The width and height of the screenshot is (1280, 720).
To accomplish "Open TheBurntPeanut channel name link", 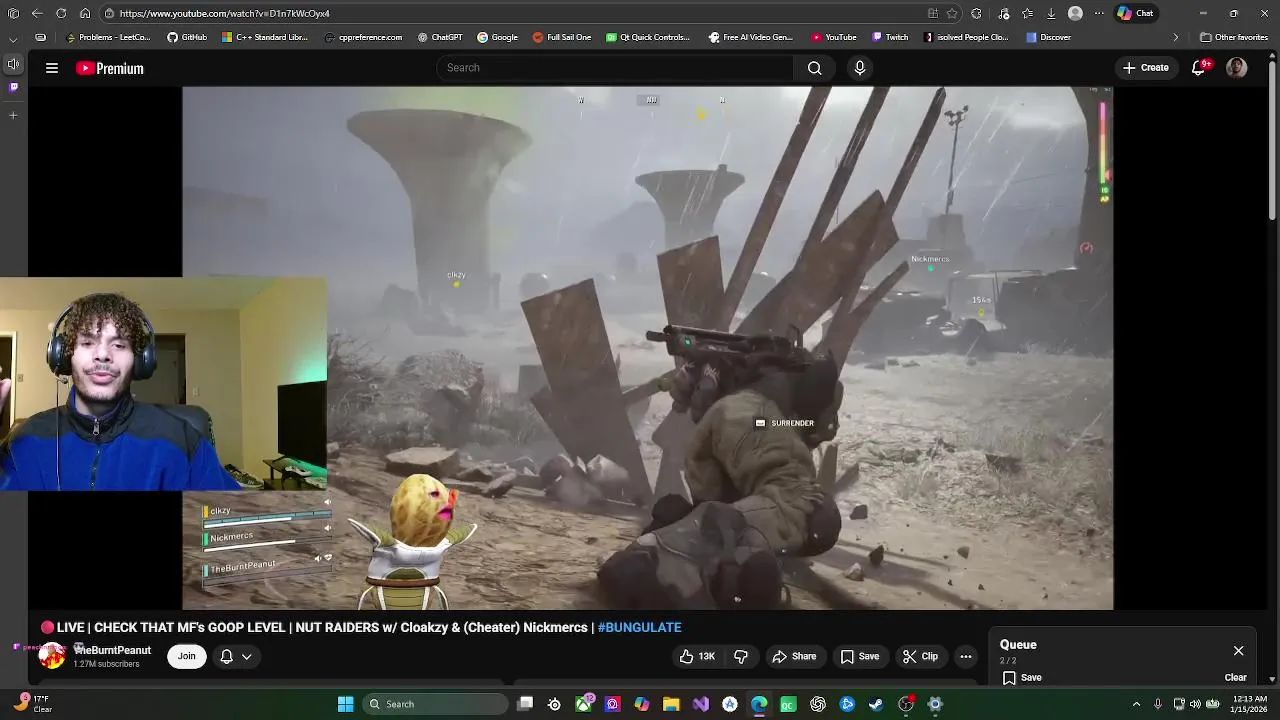I will [113, 650].
